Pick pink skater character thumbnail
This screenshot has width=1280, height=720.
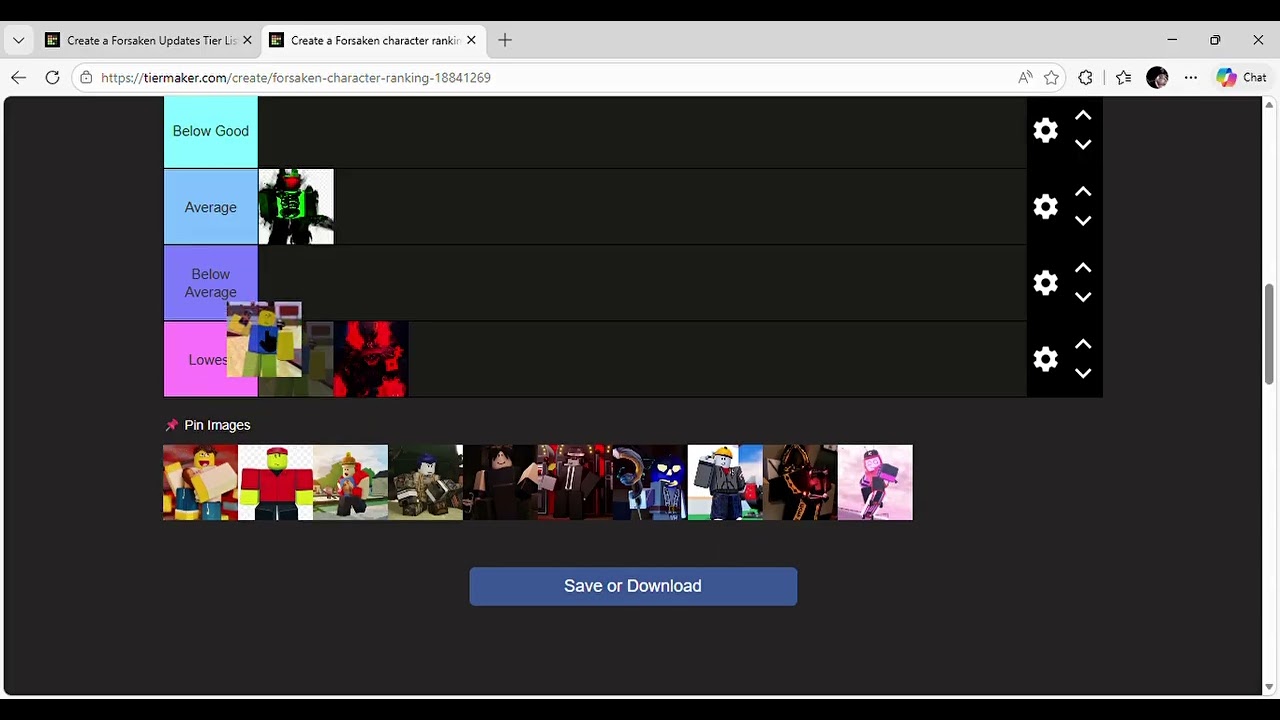point(875,483)
